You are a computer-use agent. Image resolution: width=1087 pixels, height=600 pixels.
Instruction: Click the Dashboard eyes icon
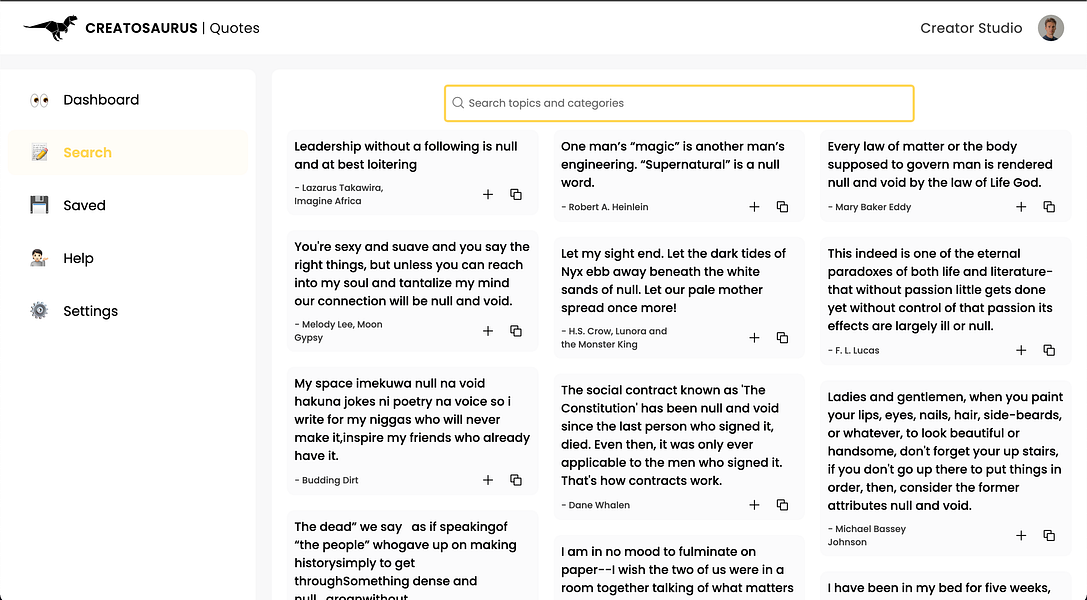pyautogui.click(x=40, y=100)
